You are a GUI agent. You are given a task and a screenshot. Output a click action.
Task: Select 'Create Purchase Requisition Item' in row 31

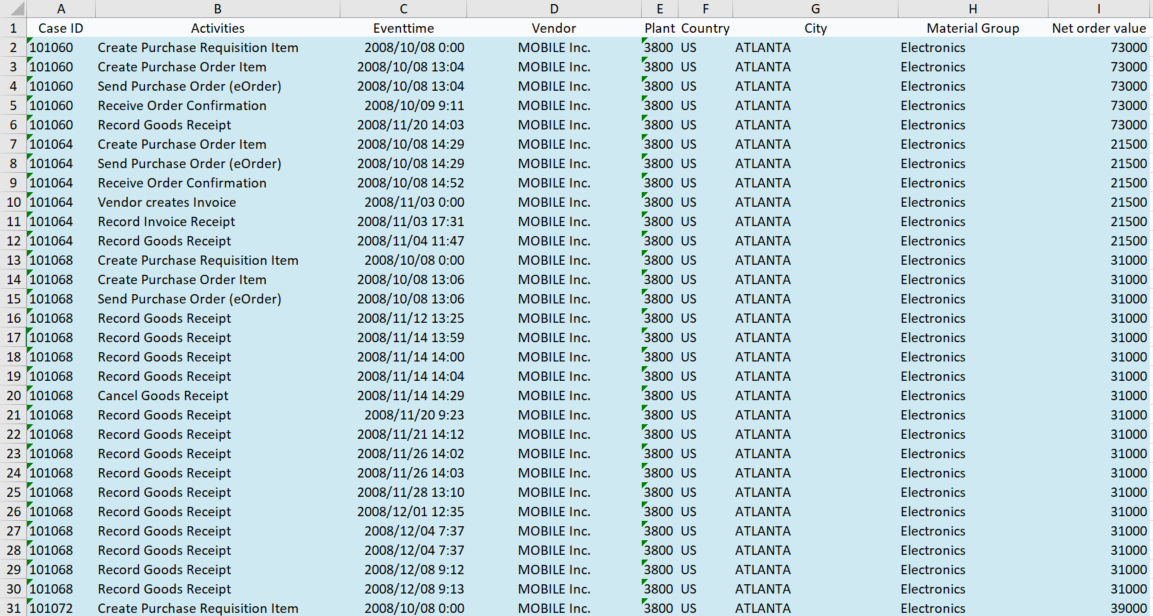218,608
